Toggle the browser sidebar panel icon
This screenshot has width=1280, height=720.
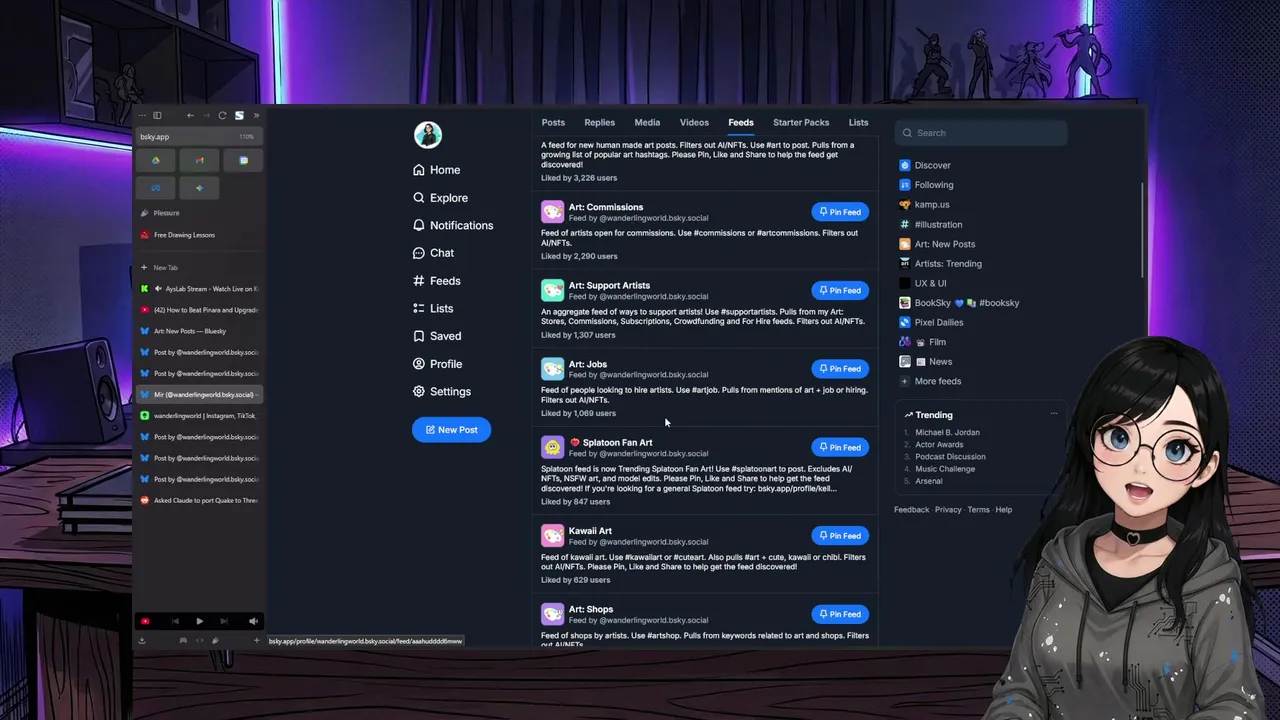(157, 115)
